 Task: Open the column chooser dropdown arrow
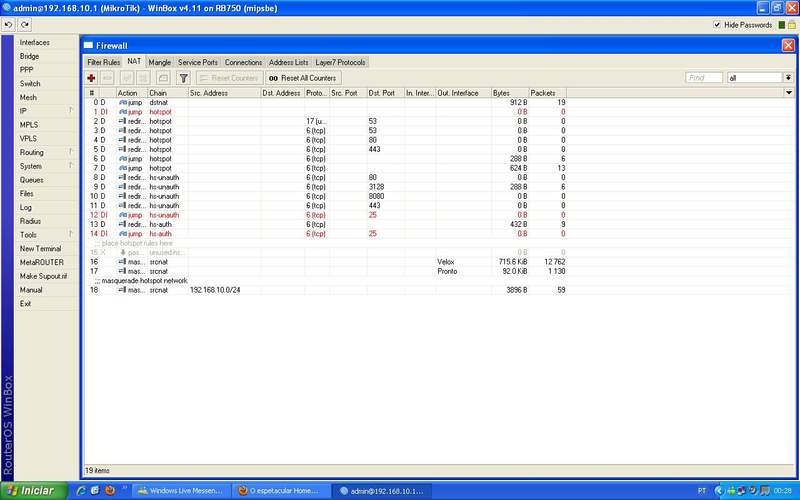(789, 93)
